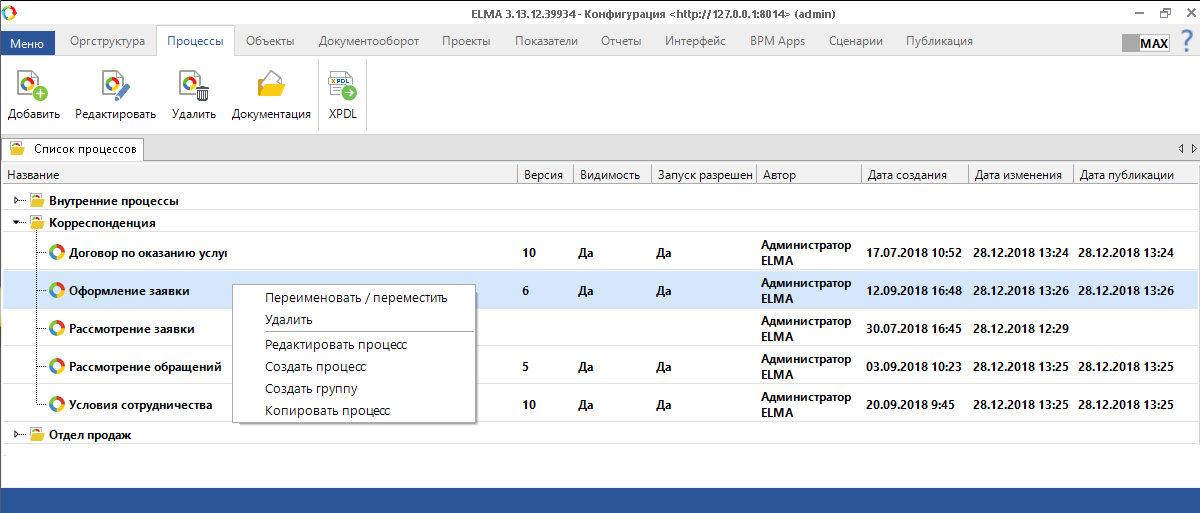Select Копировать процесс in context menu

point(327,410)
